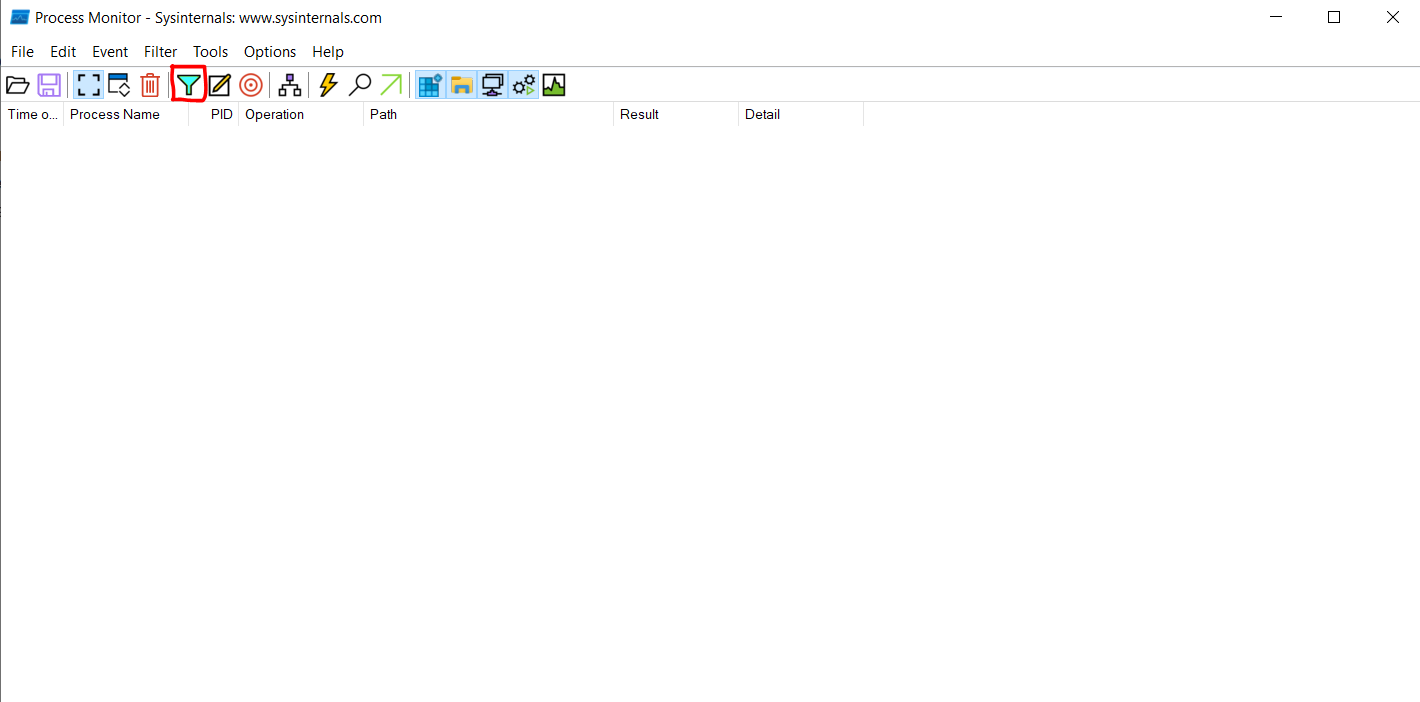Open the Edit menu
This screenshot has width=1420, height=702.
[63, 52]
